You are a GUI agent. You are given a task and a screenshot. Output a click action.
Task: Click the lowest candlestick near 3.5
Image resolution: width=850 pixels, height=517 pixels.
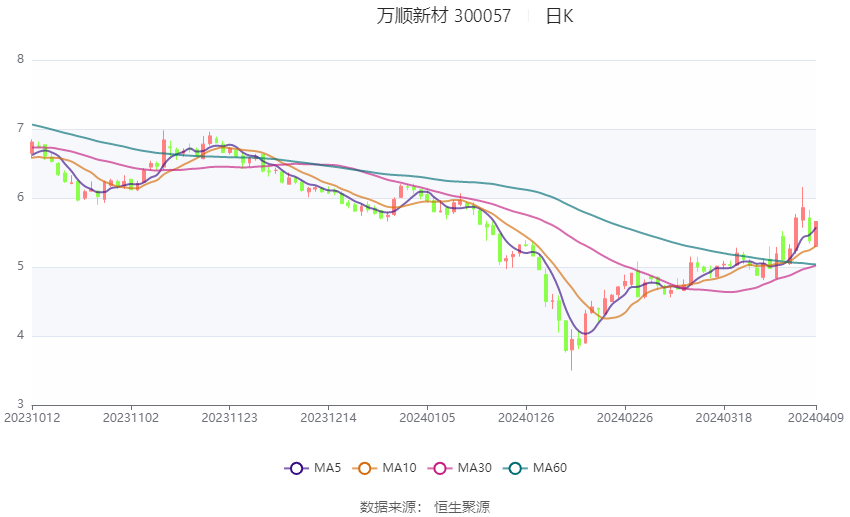pyautogui.click(x=571, y=350)
